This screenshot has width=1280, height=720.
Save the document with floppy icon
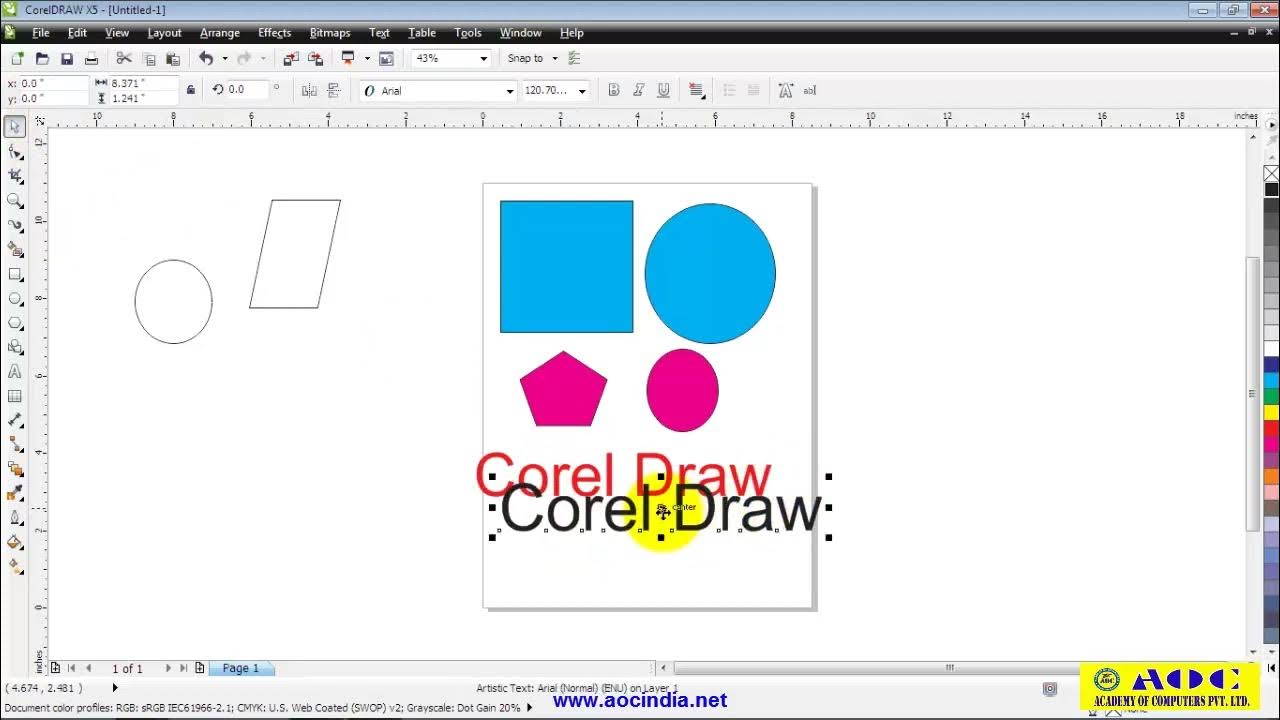point(67,59)
